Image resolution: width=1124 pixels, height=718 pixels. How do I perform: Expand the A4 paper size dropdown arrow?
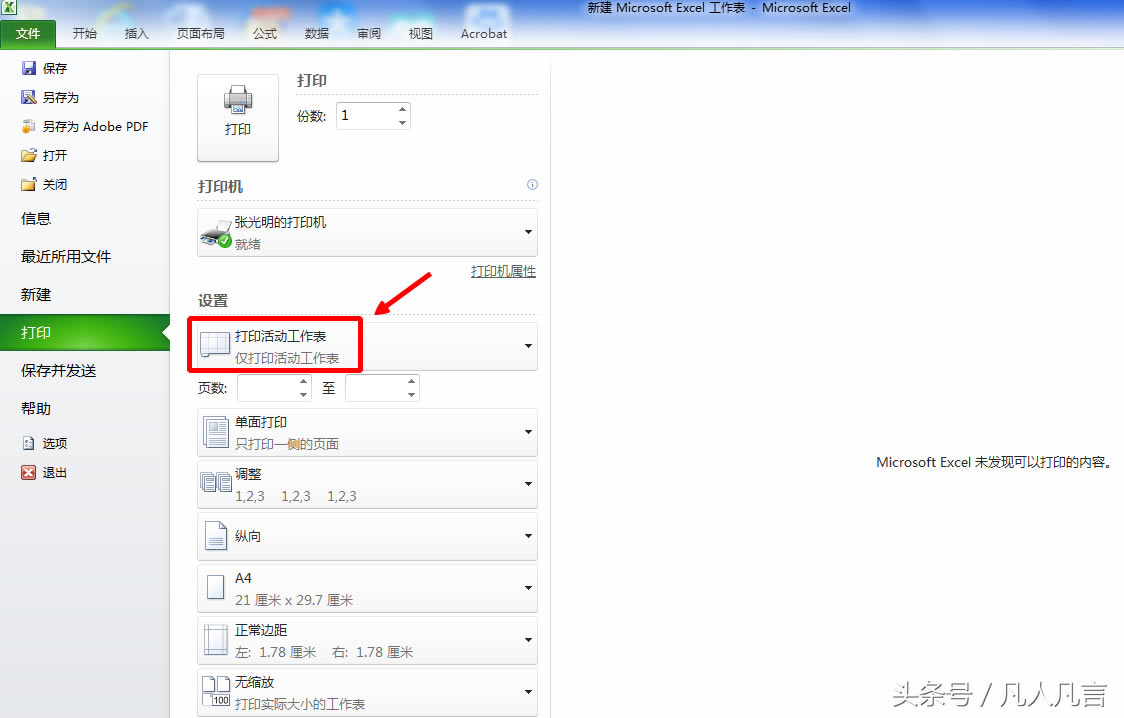tap(528, 588)
